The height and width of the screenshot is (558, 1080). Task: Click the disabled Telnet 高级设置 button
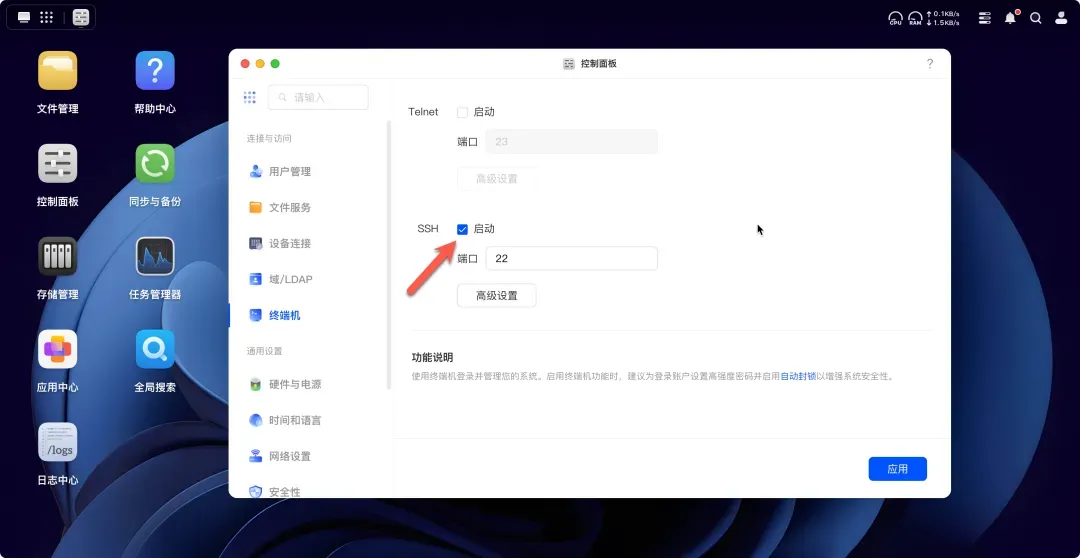coord(497,178)
